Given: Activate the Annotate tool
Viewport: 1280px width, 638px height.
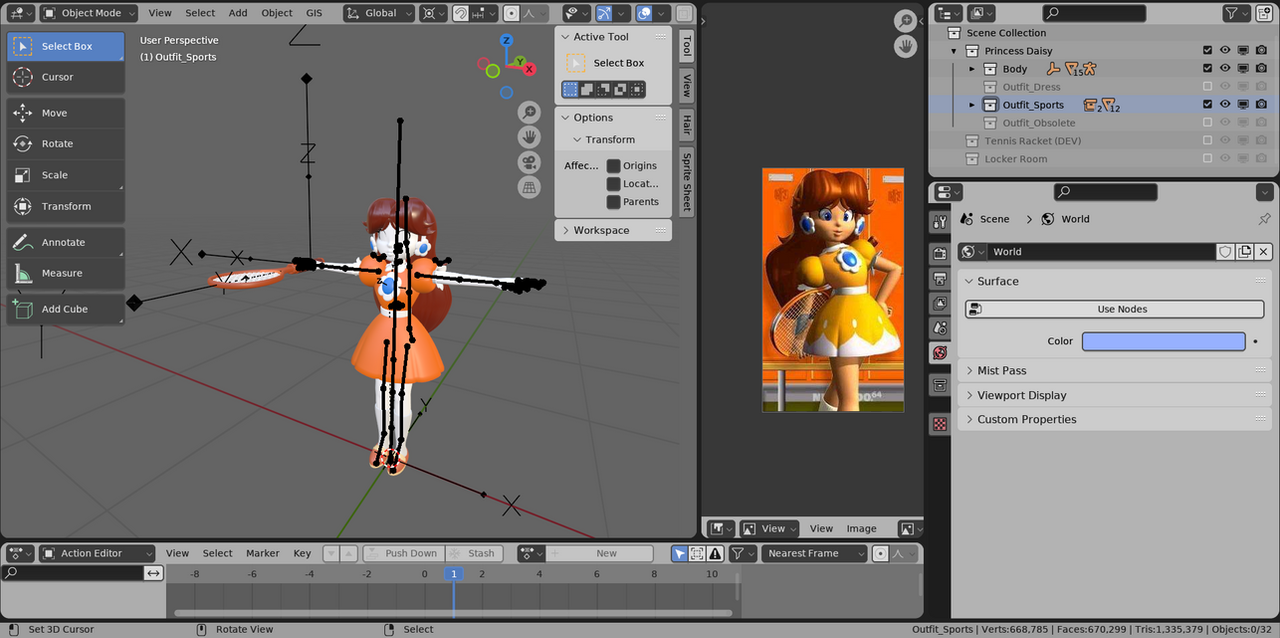Looking at the screenshot, I should [x=66, y=242].
